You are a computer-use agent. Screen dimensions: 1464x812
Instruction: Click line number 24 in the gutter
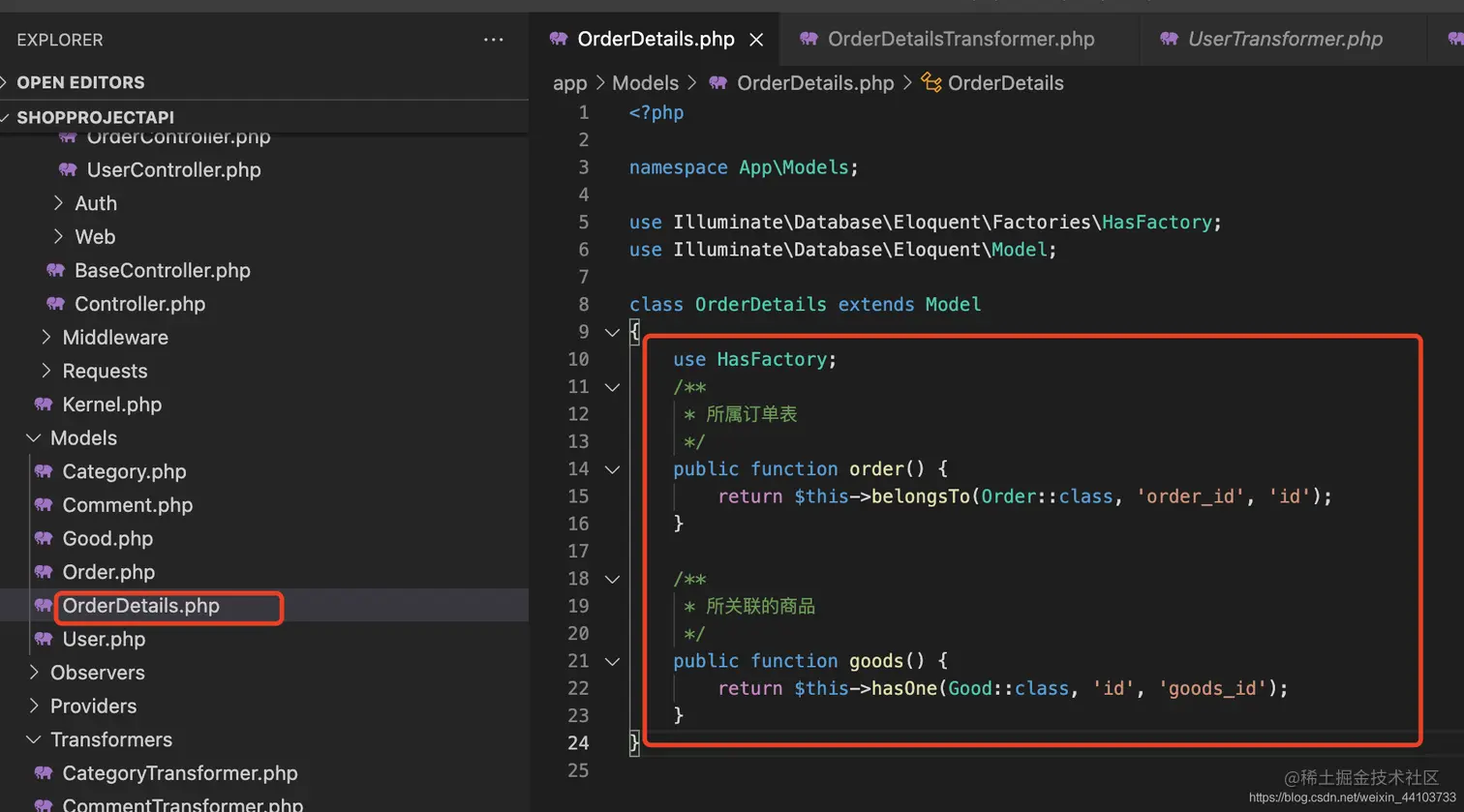pyautogui.click(x=578, y=743)
